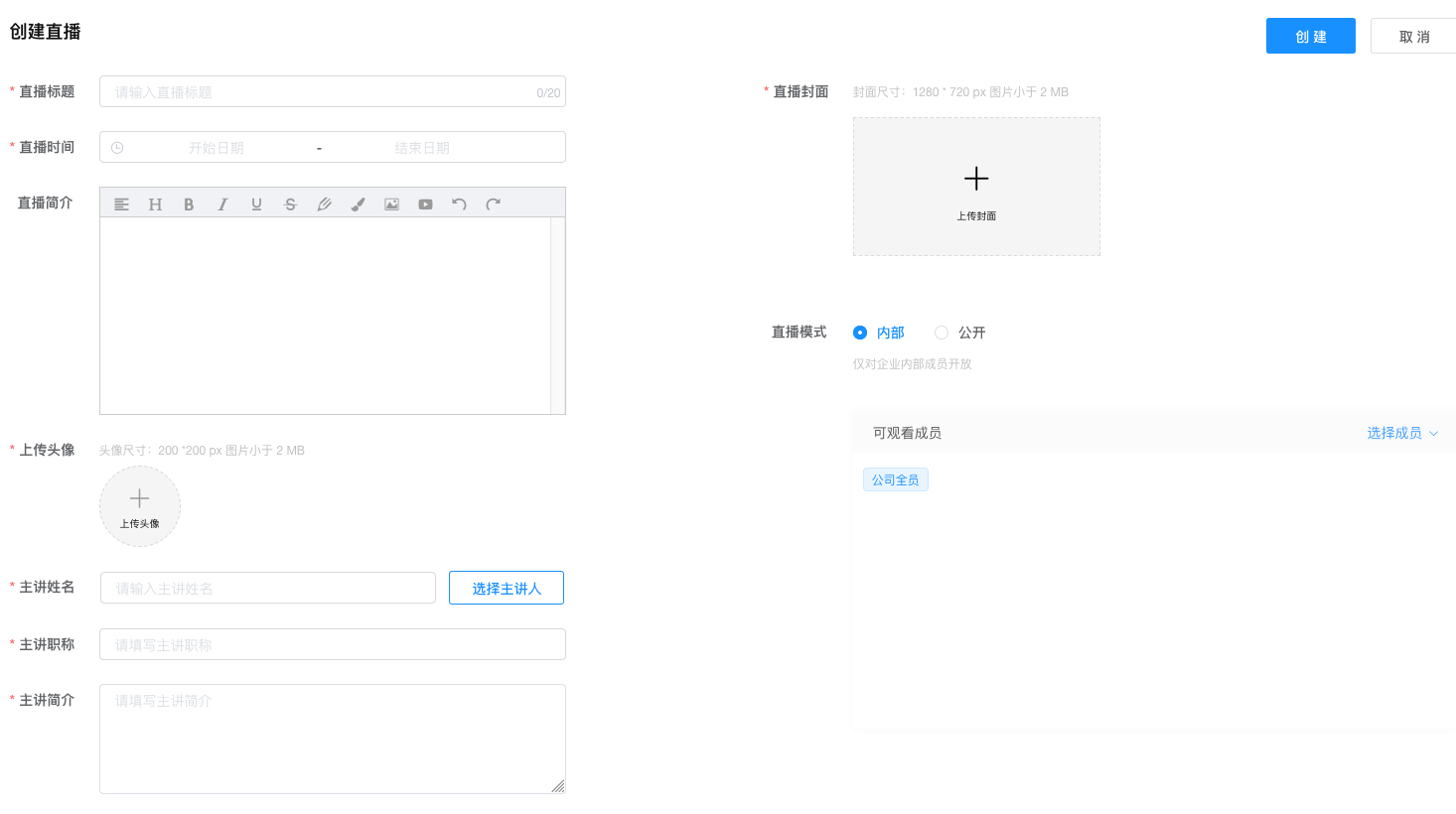Open text alignment in the editor toolbar
The width and height of the screenshot is (1456, 814).
pyautogui.click(x=121, y=204)
